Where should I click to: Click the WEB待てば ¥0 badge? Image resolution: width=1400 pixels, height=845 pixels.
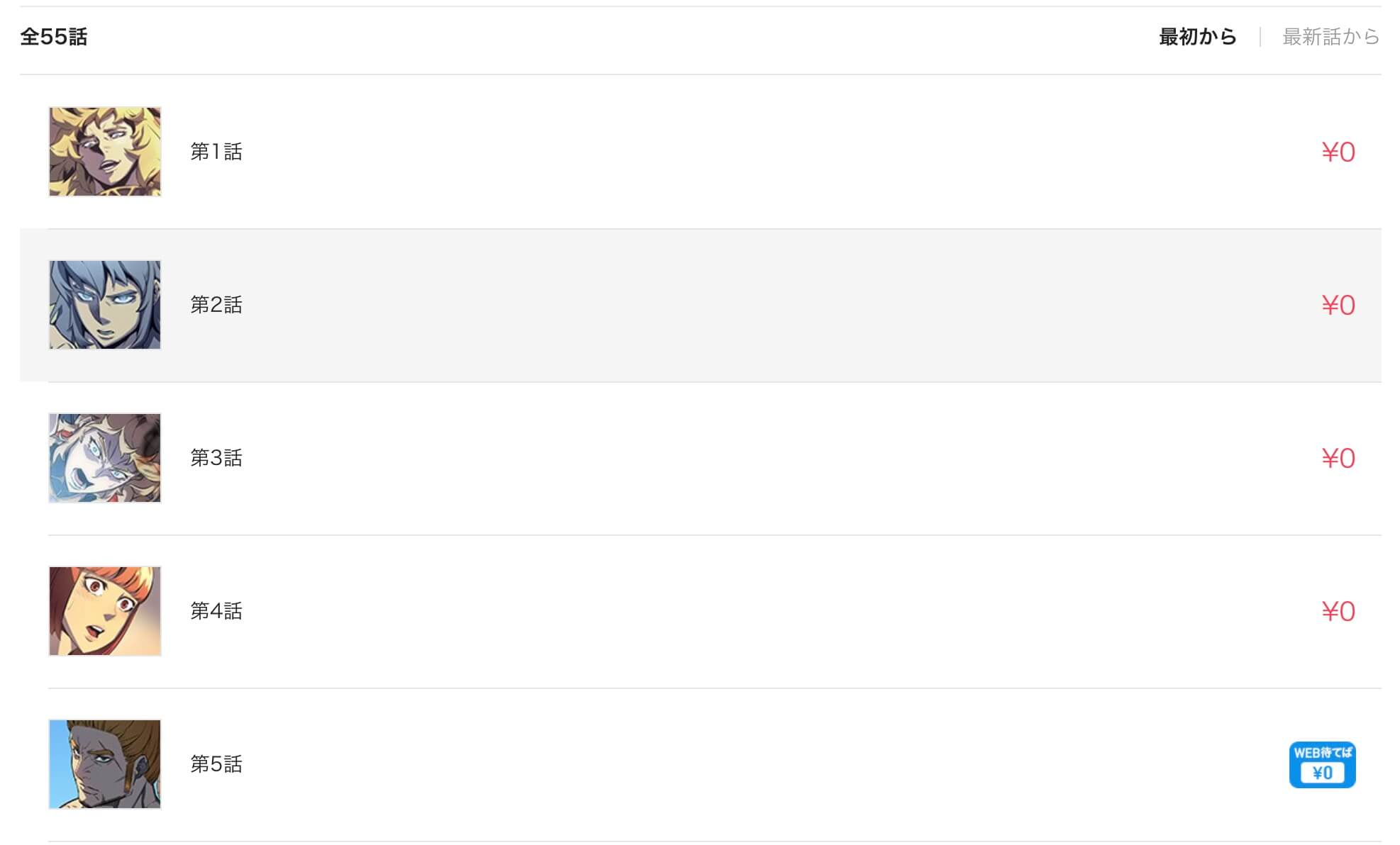point(1322,765)
